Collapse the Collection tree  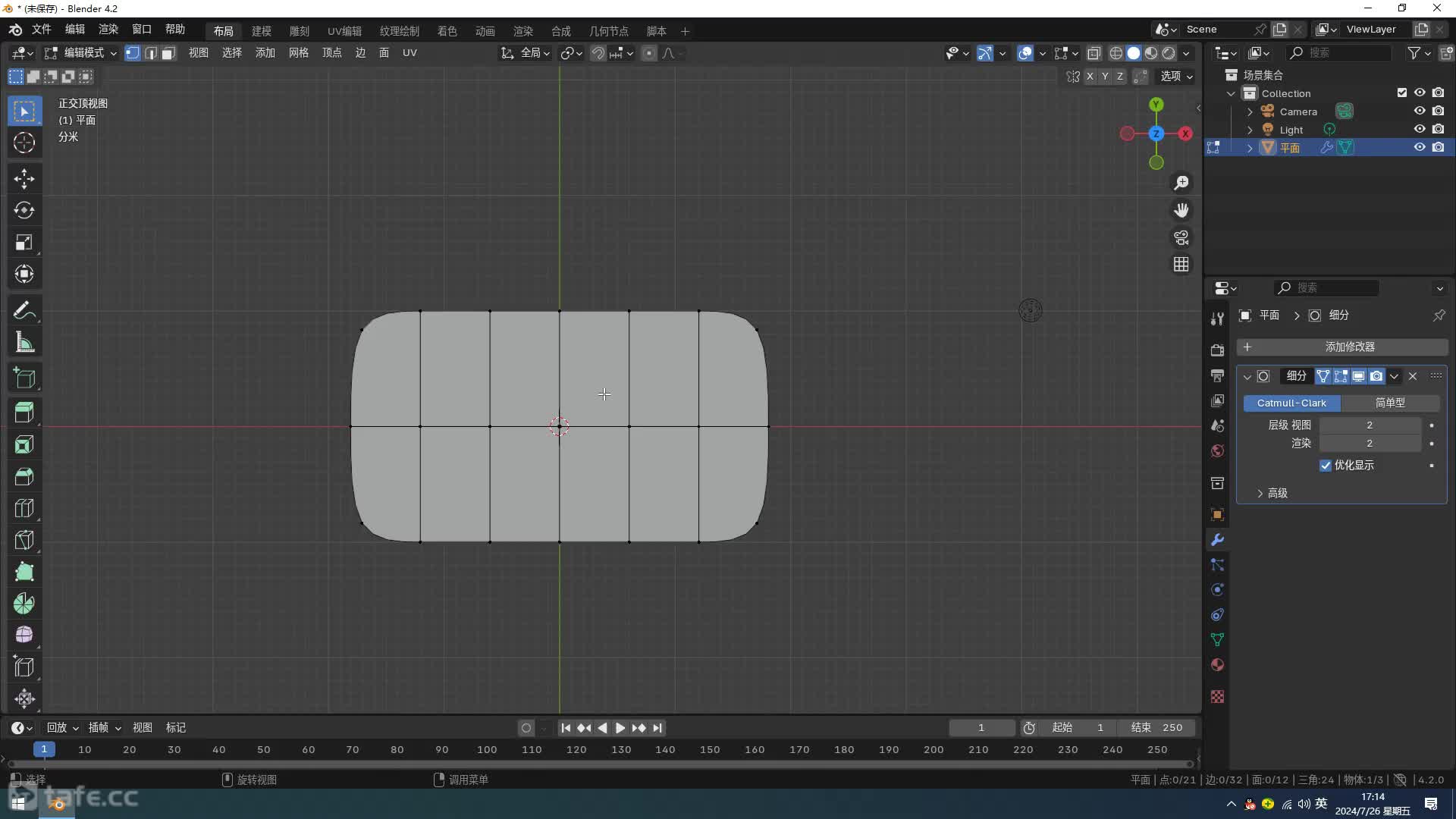click(1232, 93)
